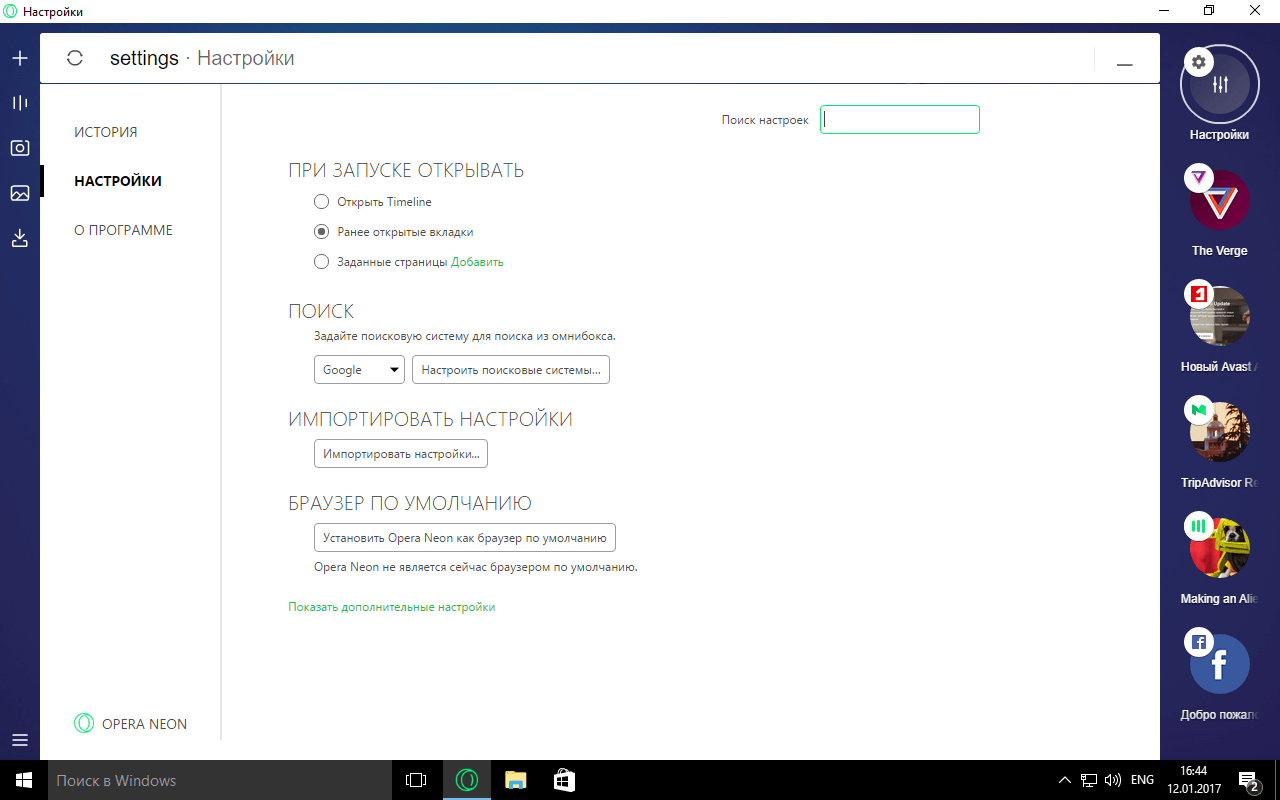The image size is (1280, 800).
Task: Click the volume icon in system tray
Action: [1113, 780]
